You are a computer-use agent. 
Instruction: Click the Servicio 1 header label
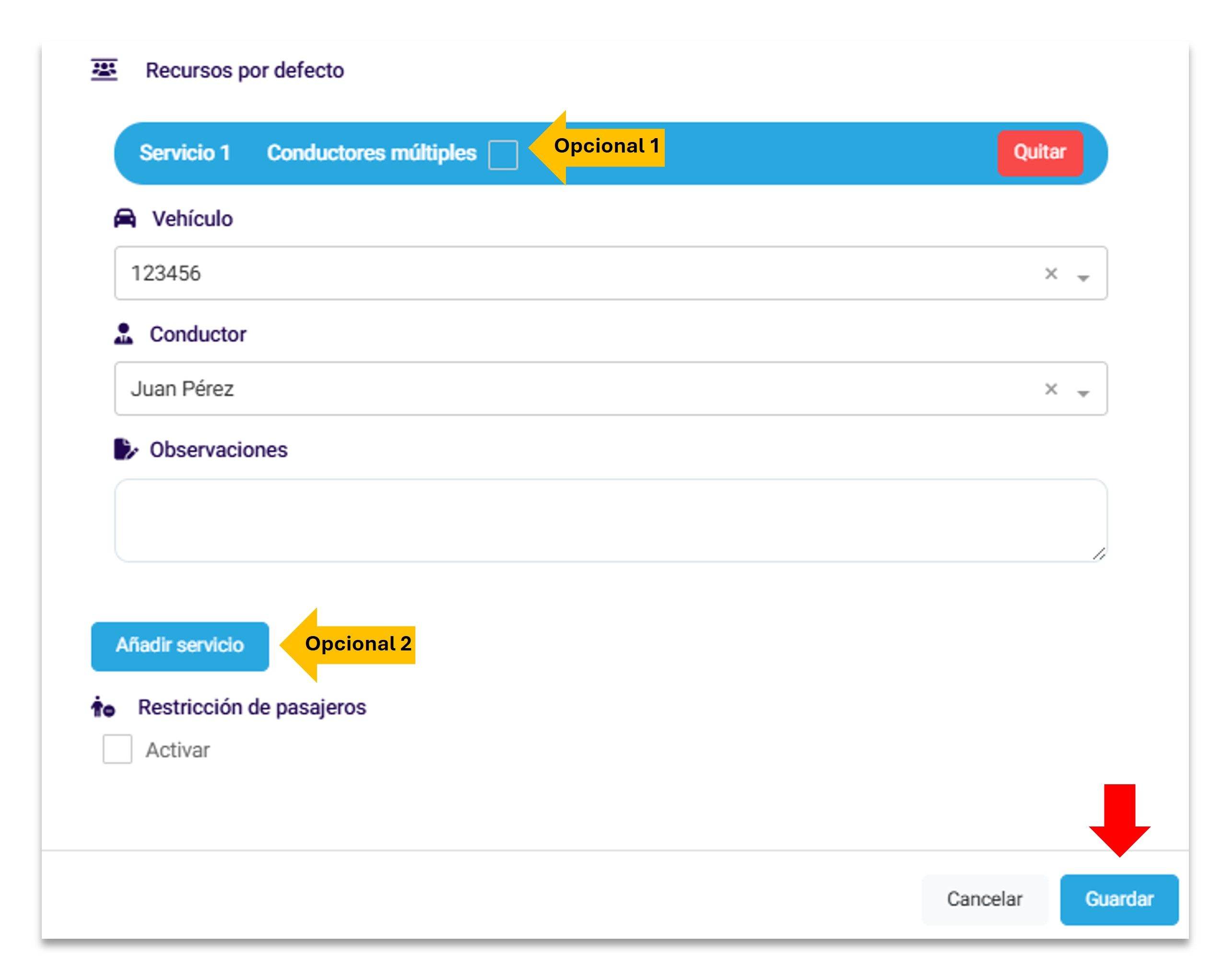pos(185,153)
